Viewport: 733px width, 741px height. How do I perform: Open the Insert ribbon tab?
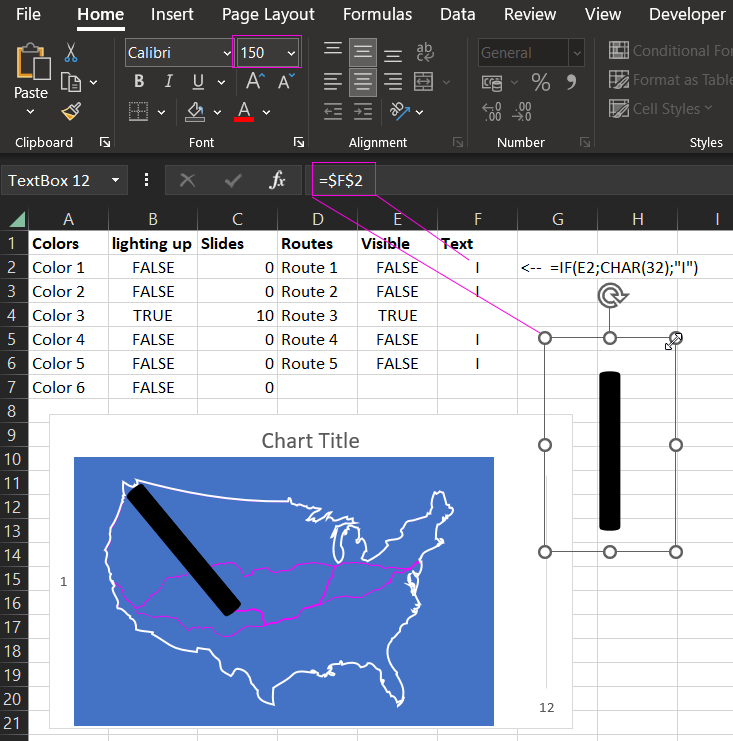click(x=172, y=14)
